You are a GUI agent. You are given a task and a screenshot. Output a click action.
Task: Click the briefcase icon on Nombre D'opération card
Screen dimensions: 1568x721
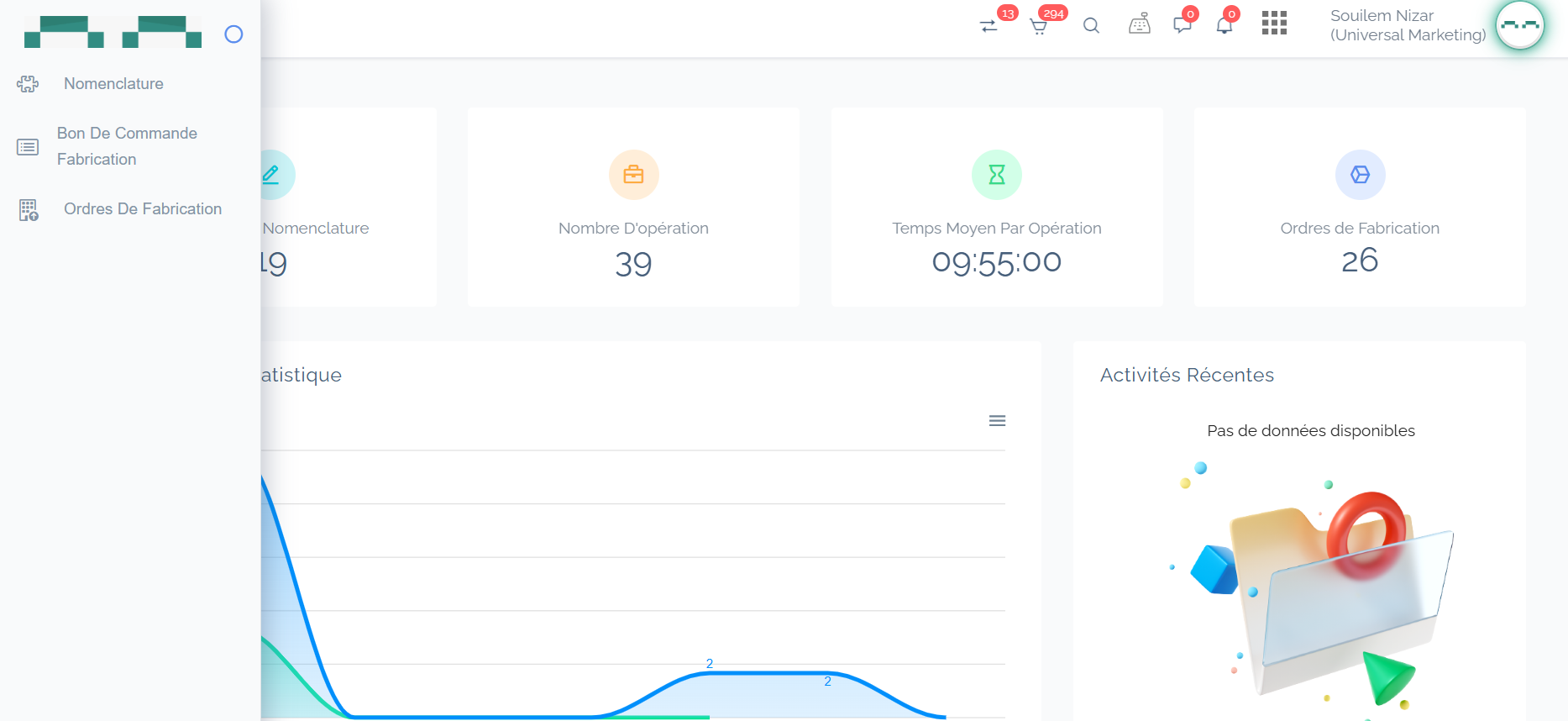633,175
